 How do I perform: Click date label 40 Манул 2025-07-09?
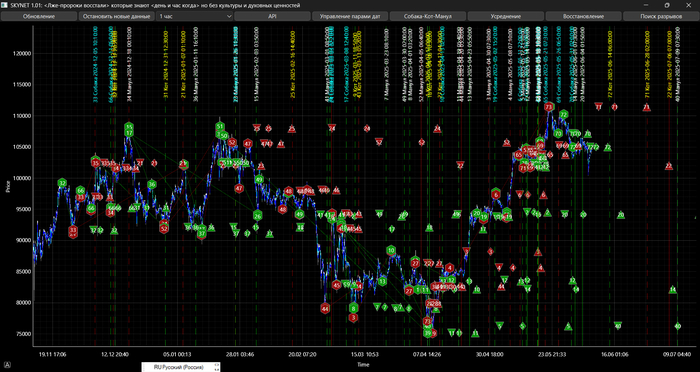pos(678,64)
